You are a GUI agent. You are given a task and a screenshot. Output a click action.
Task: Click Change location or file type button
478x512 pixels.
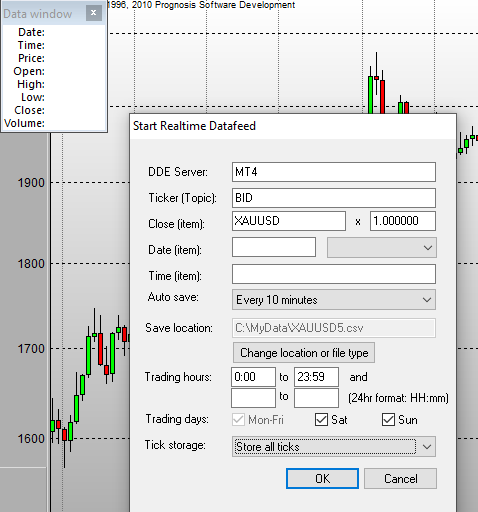(x=304, y=353)
